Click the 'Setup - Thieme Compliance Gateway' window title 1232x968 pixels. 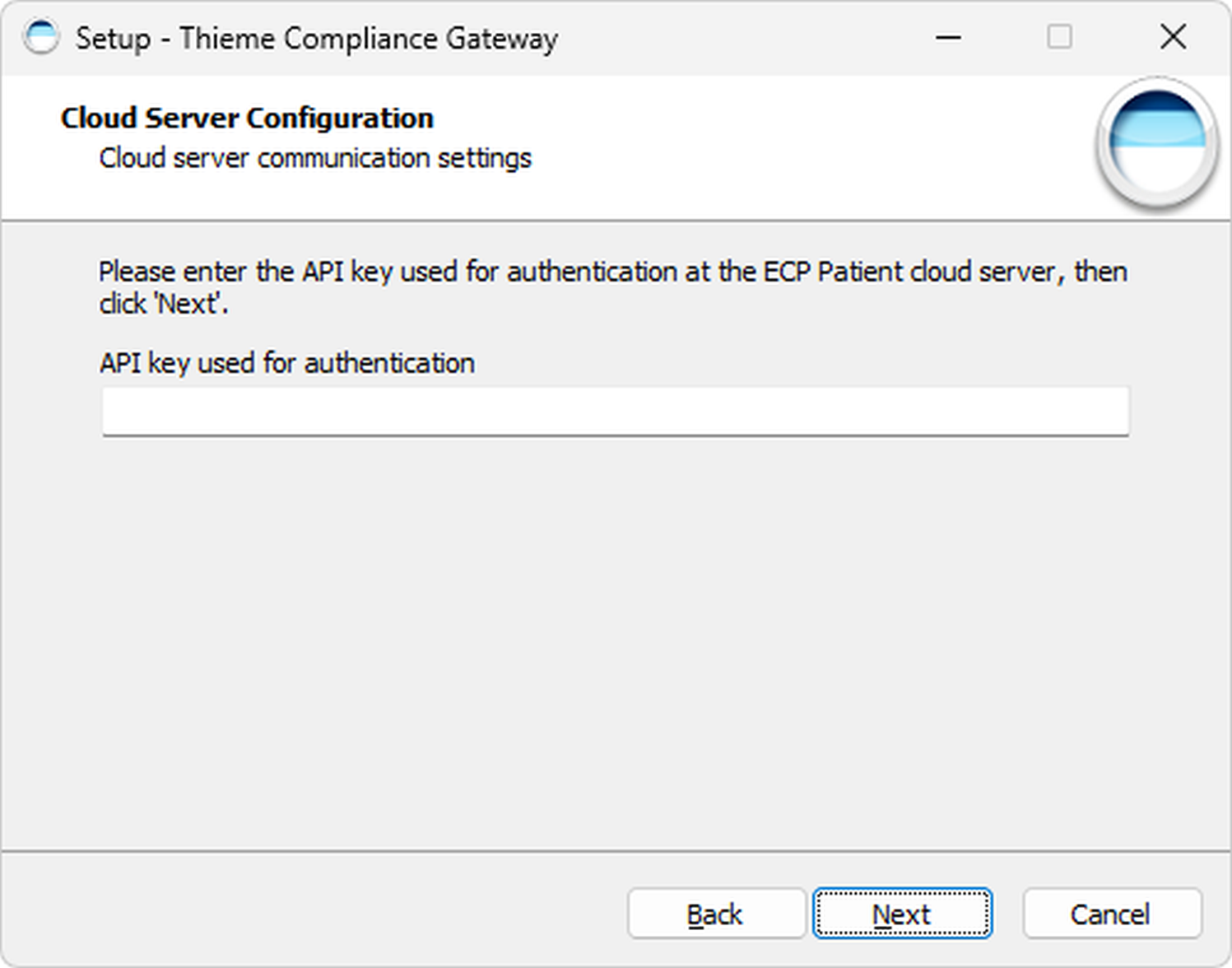[x=317, y=39]
